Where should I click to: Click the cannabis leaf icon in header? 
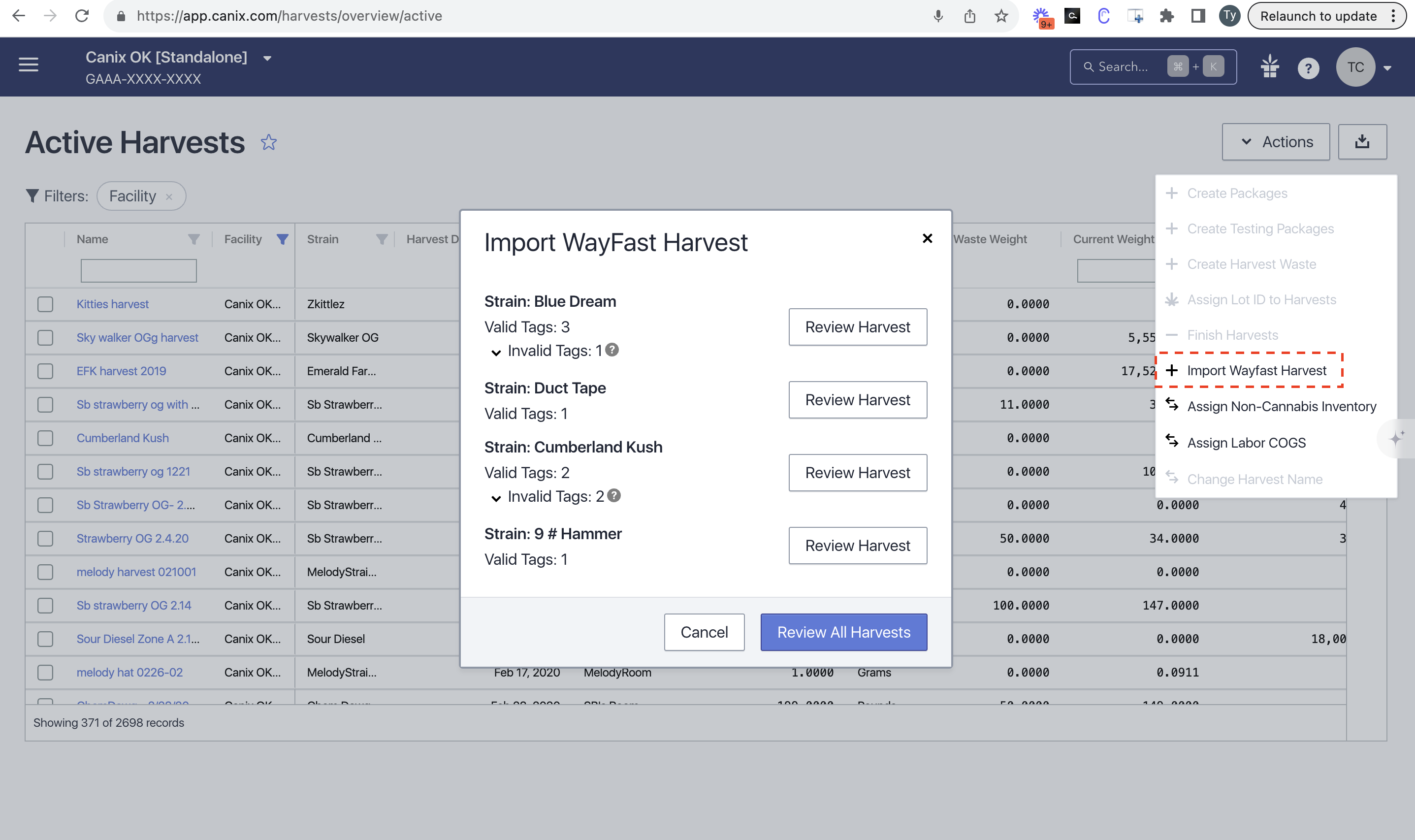[1270, 66]
